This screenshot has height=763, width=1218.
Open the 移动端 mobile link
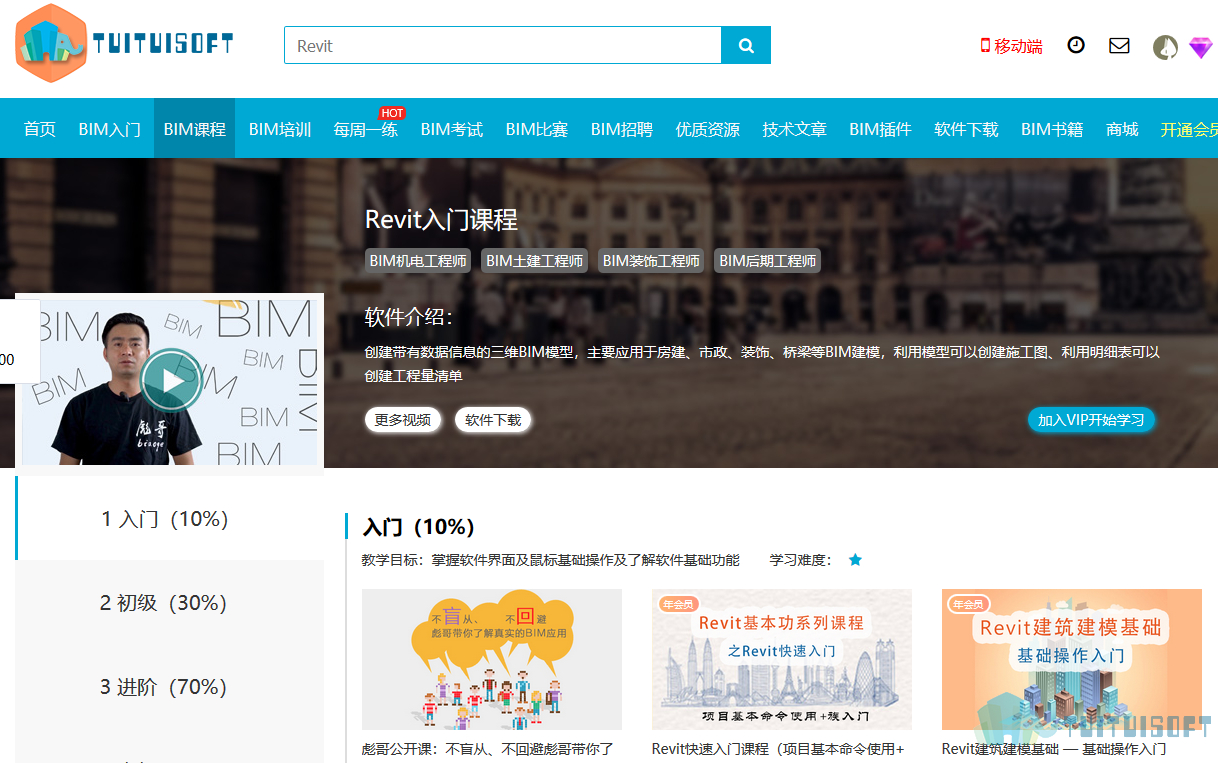point(1012,46)
